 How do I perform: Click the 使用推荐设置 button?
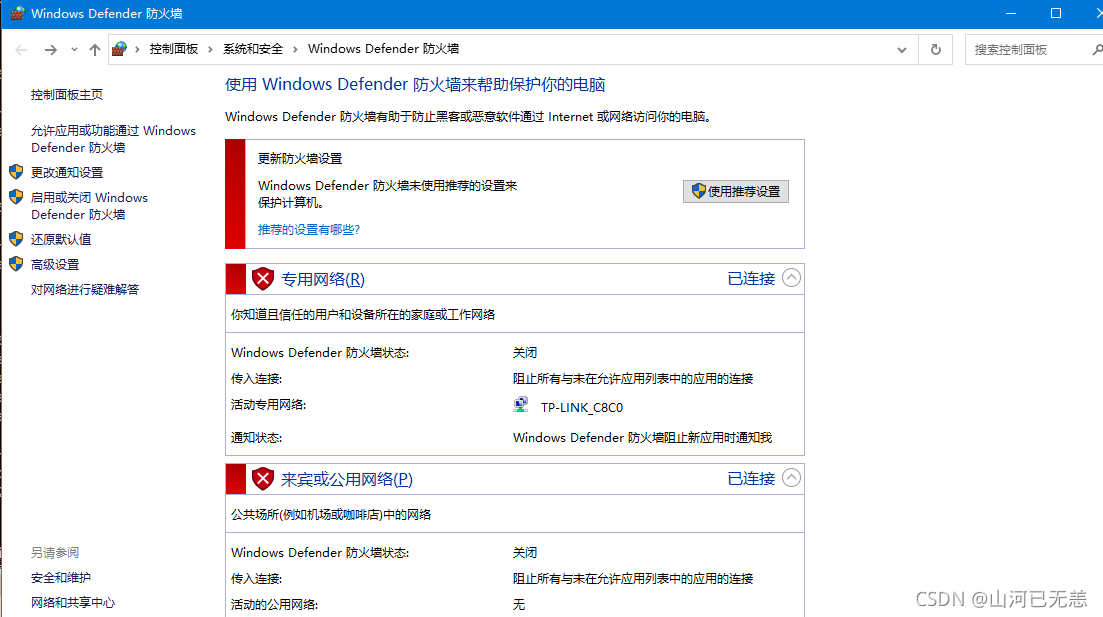736,191
